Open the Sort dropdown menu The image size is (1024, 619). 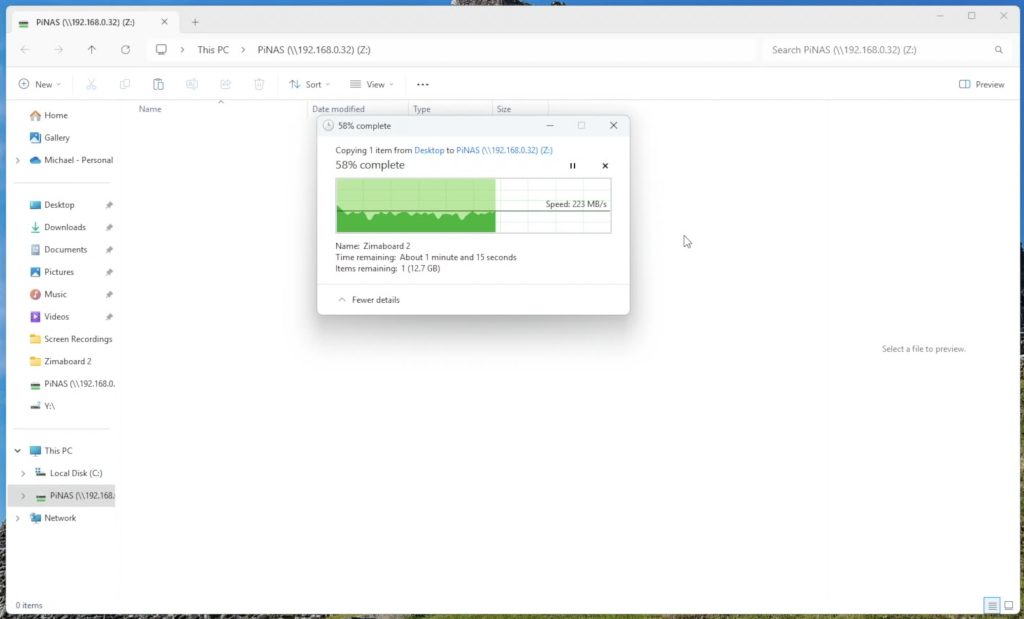(306, 85)
